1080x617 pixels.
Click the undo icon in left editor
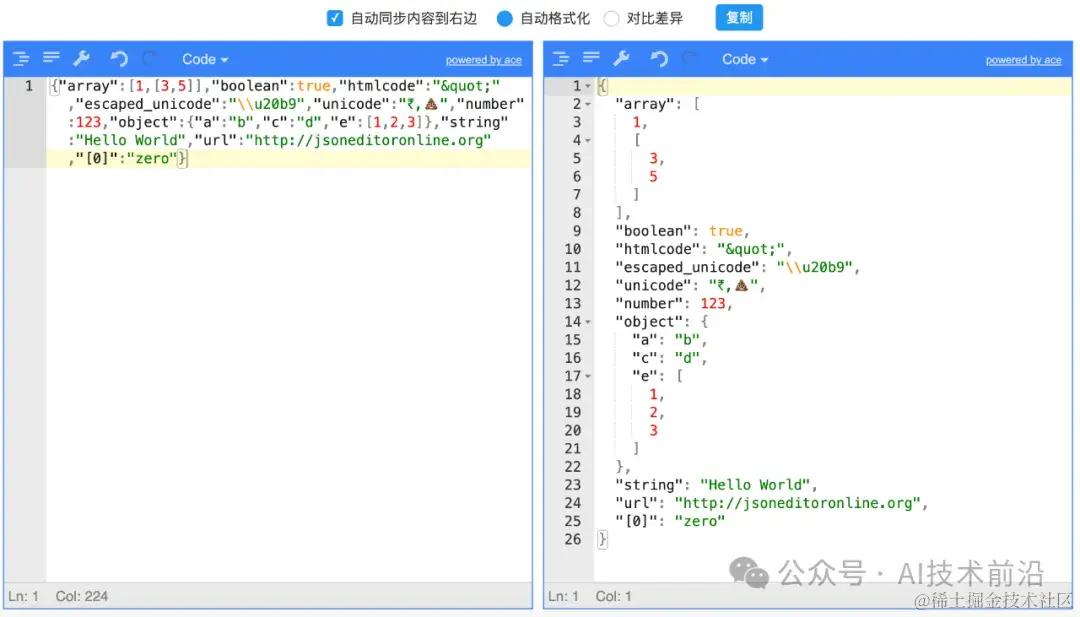pyautogui.click(x=118, y=59)
